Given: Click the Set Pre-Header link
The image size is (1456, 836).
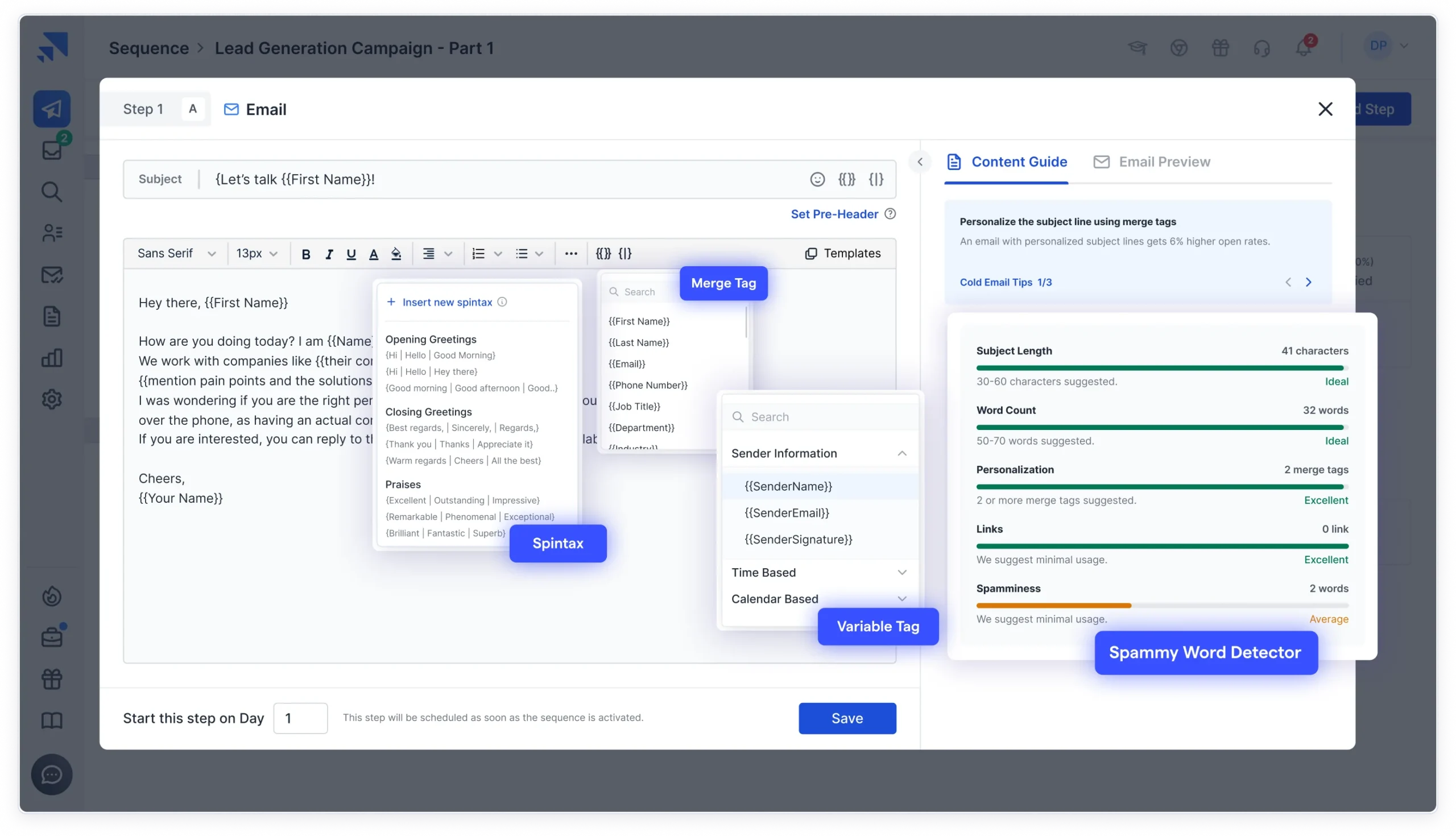Looking at the screenshot, I should pyautogui.click(x=834, y=214).
